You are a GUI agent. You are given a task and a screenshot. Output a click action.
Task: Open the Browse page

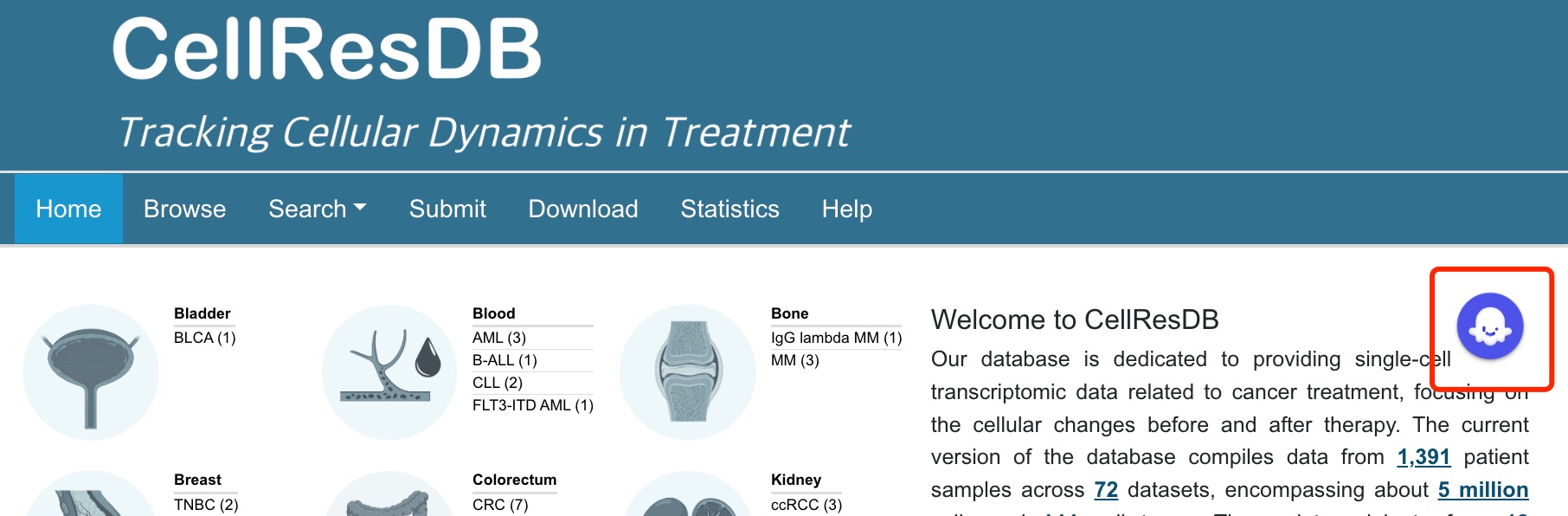[185, 209]
